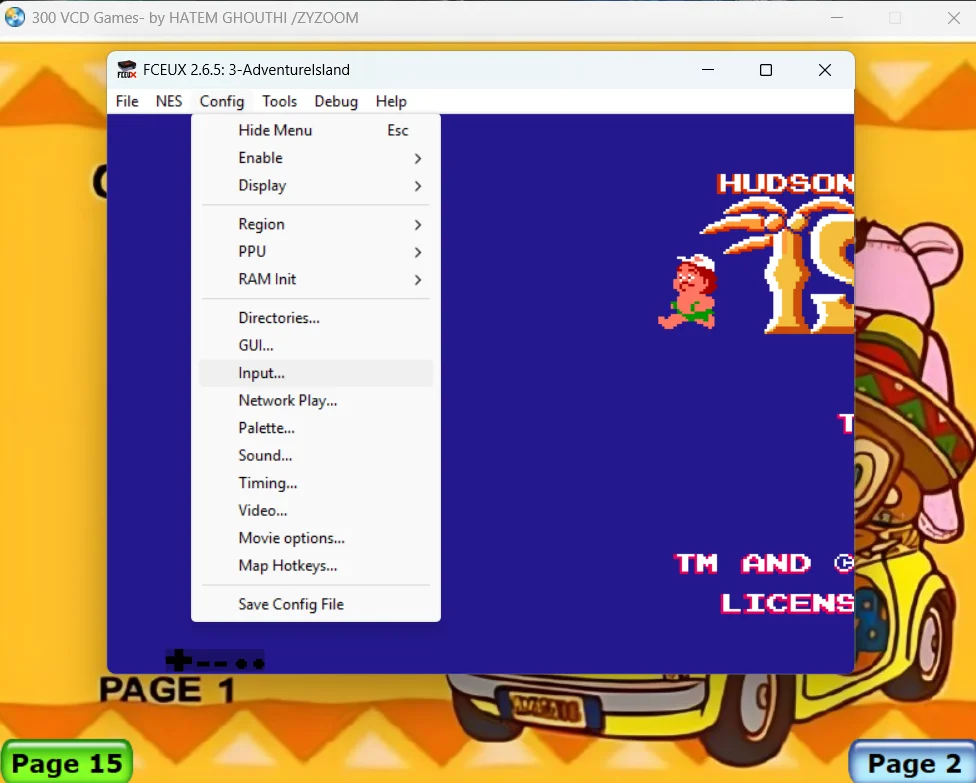
Task: Expand the Region submenu
Action: 316,224
